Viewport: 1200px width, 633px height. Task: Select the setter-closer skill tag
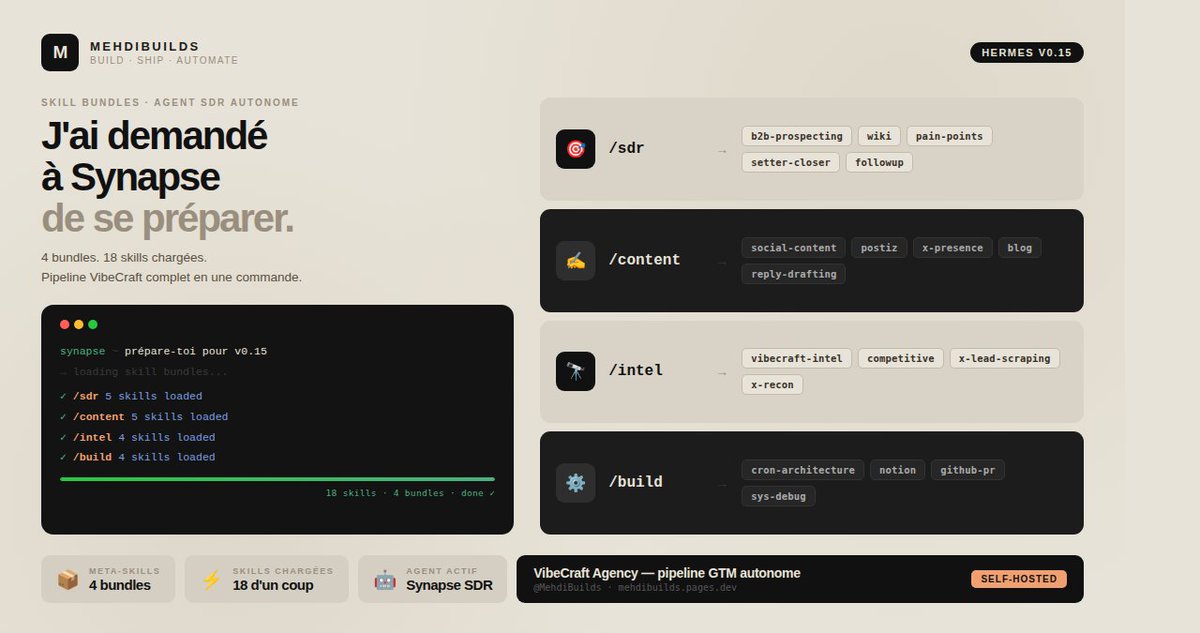click(790, 162)
